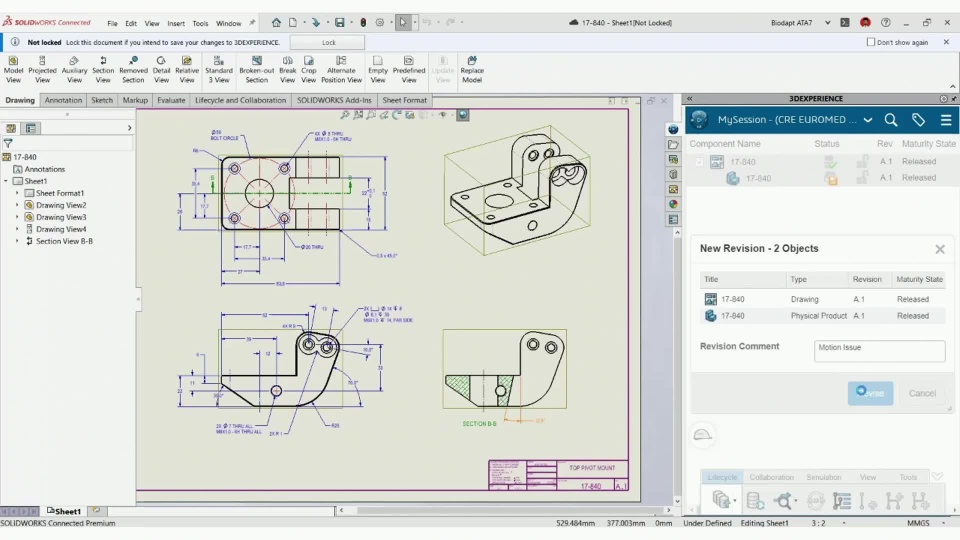Screen dimensions: 960x540
Task: Open the Biodapt ATA7 user dropdown
Action: click(x=827, y=23)
